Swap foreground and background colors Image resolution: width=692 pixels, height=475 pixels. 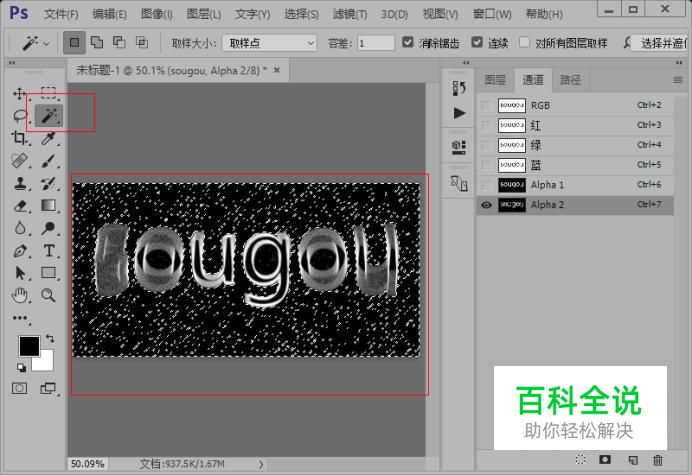tap(50, 339)
